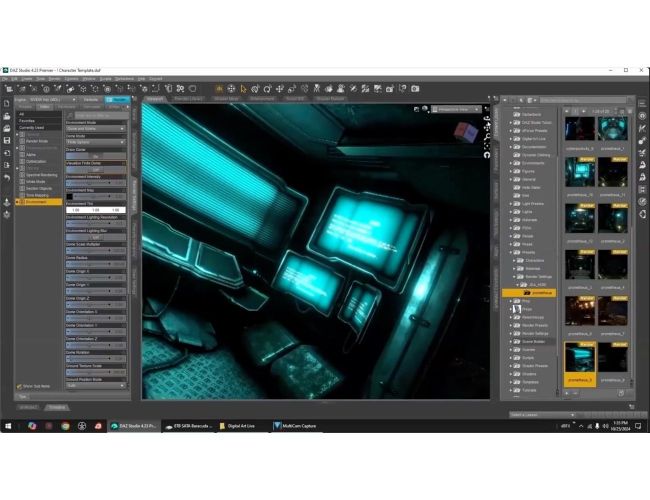Screen dimensions: 650x500
Task: Click the camera Render icon in toolbar
Action: 415,89
